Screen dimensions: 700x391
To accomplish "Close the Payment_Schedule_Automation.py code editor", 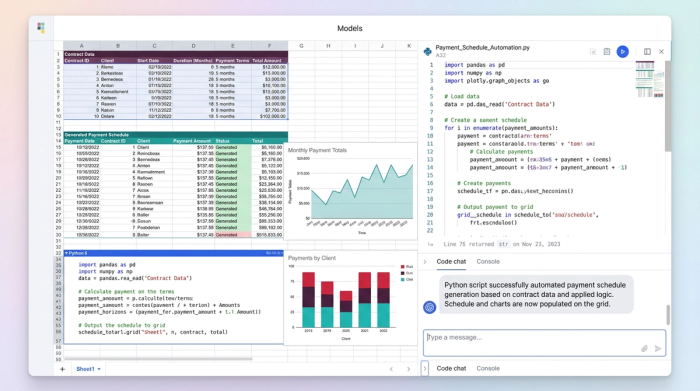I will click(661, 52).
